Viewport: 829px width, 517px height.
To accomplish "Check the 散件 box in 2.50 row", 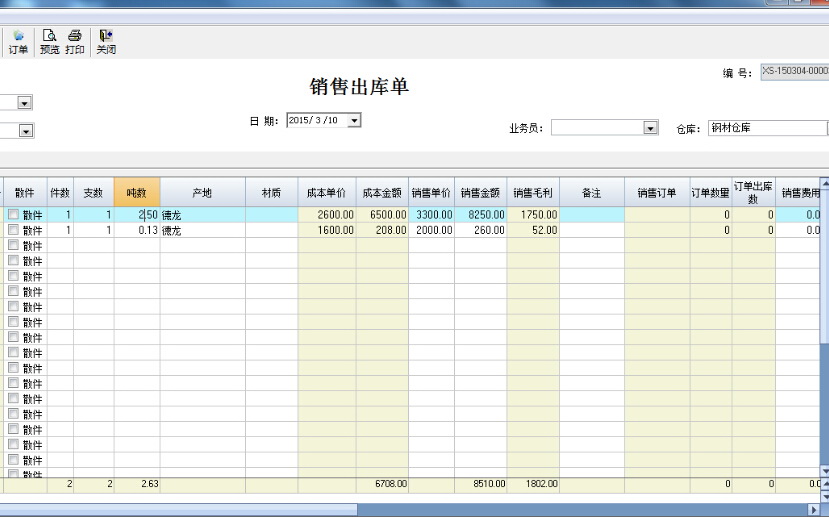I will 13,215.
